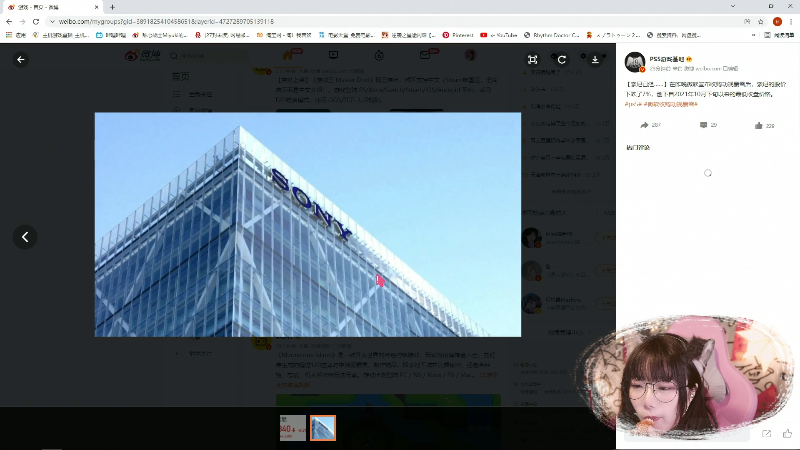The width and height of the screenshot is (800, 450).
Task: Open the post author's avatar
Action: point(635,62)
